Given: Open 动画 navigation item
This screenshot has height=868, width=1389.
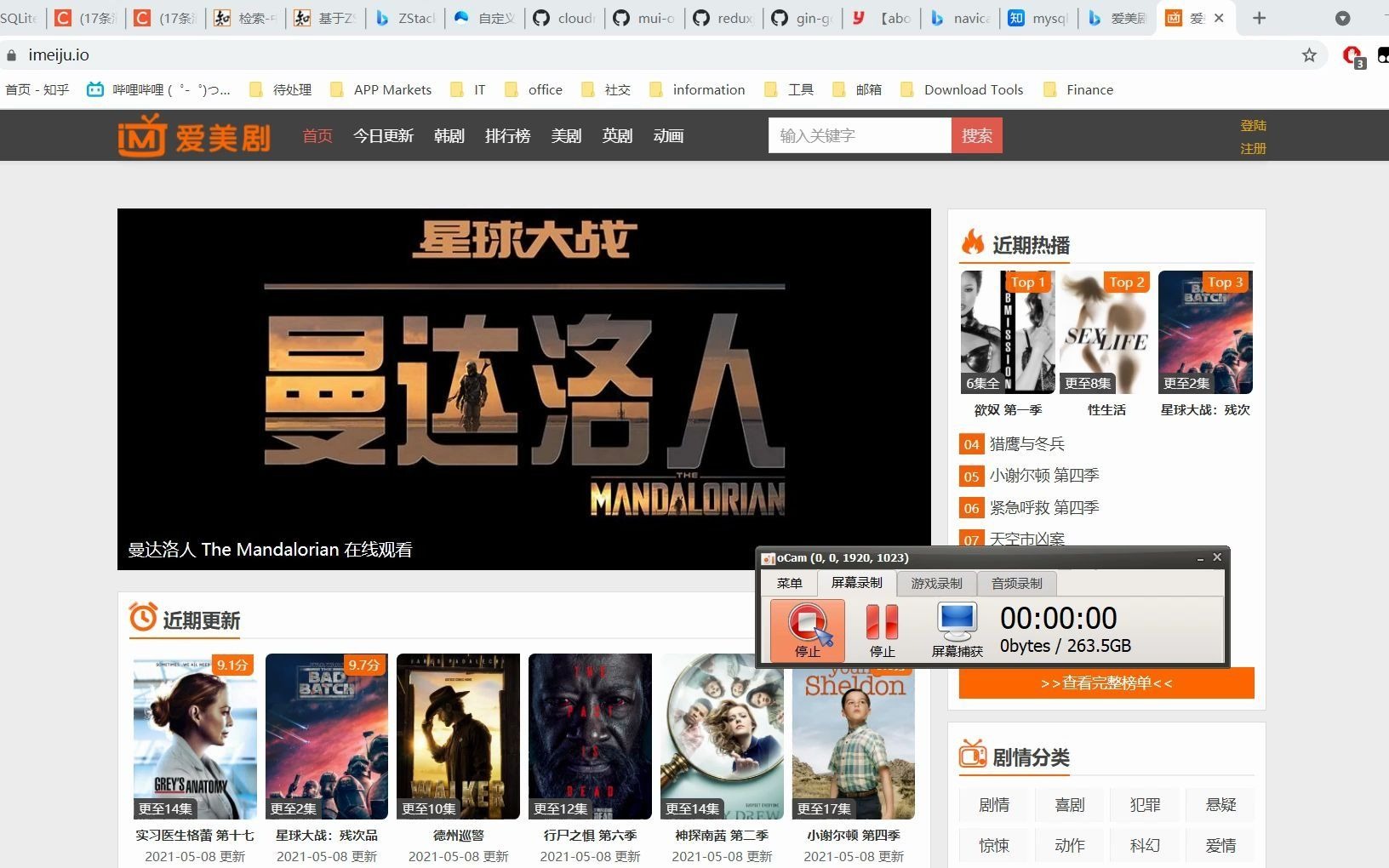Looking at the screenshot, I should (668, 136).
